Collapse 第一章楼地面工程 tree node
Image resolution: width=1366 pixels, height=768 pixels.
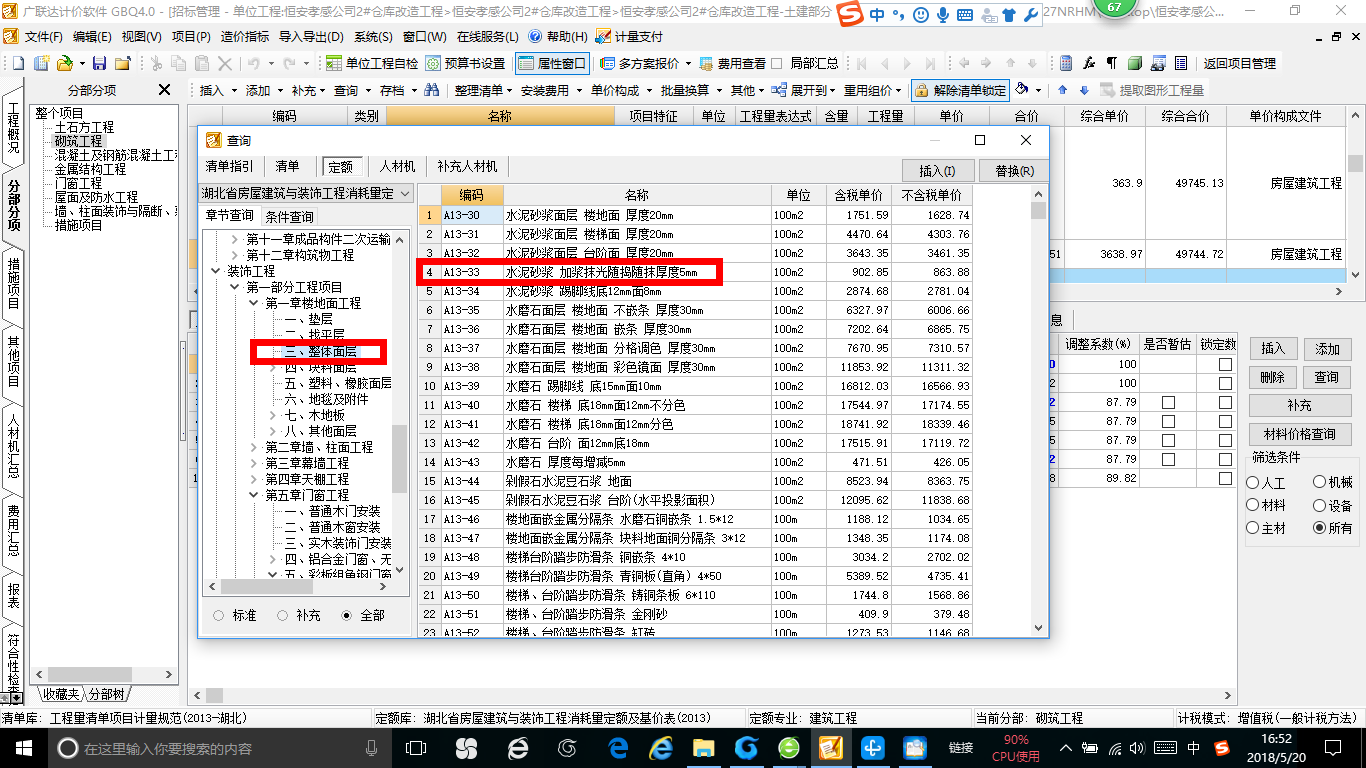[x=254, y=303]
